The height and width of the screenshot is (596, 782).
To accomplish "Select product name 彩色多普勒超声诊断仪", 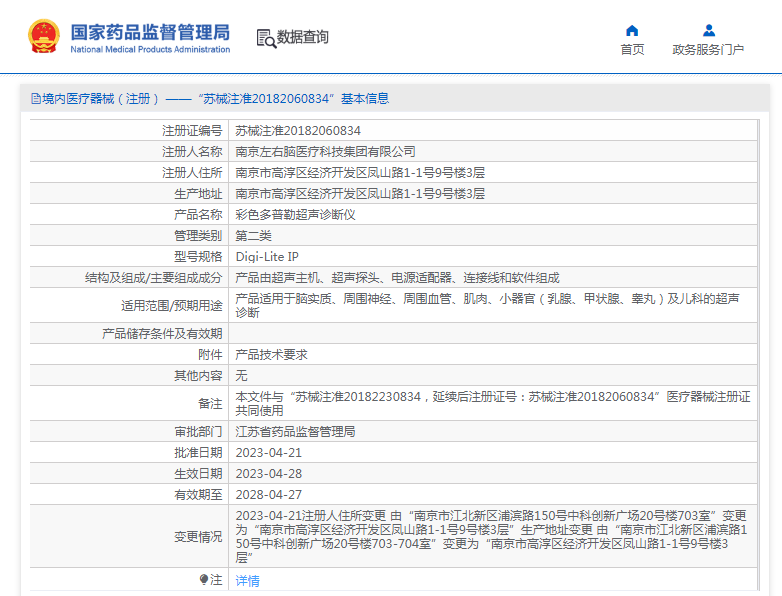I will point(295,214).
